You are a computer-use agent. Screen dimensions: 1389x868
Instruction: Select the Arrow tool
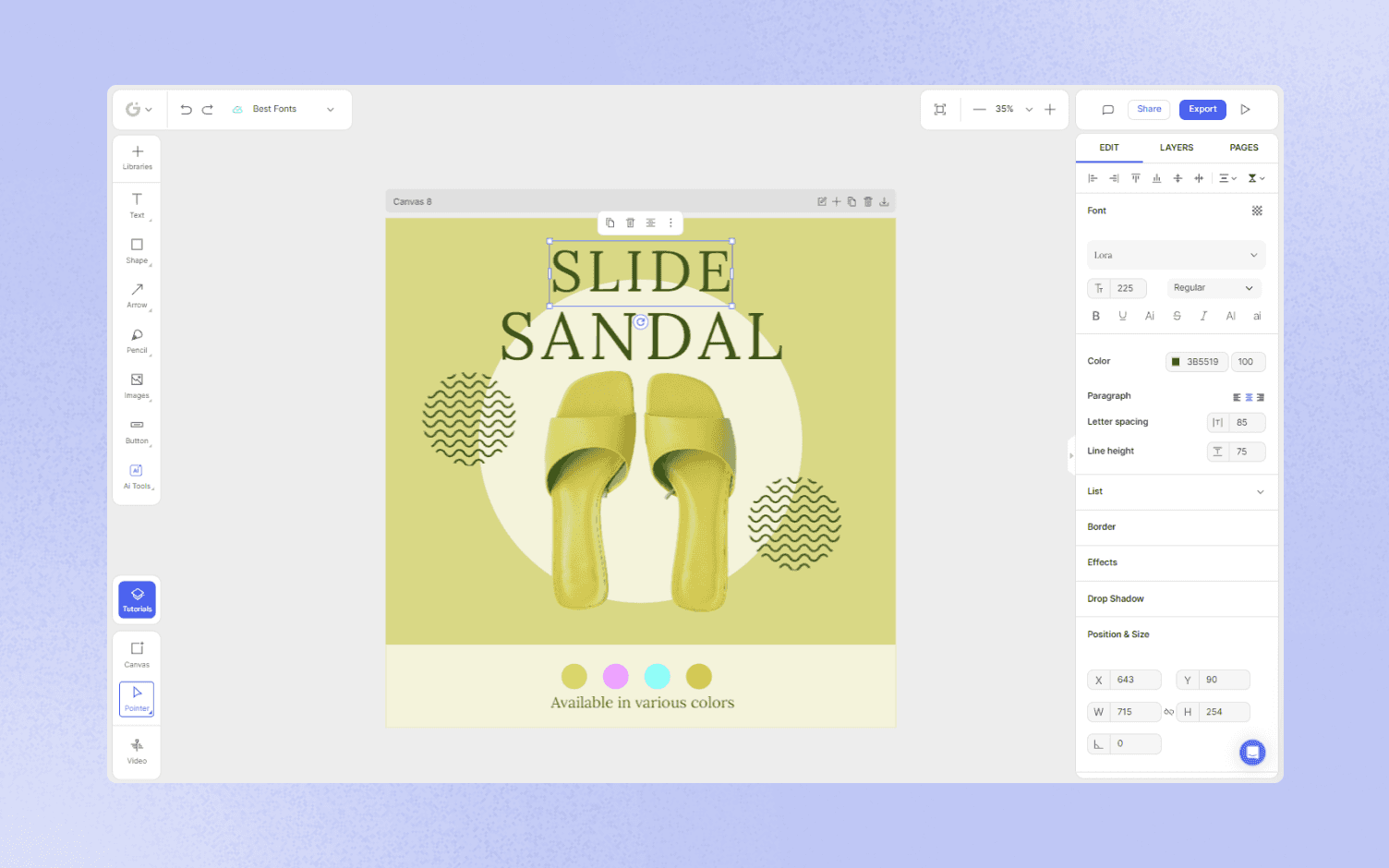pyautogui.click(x=137, y=295)
